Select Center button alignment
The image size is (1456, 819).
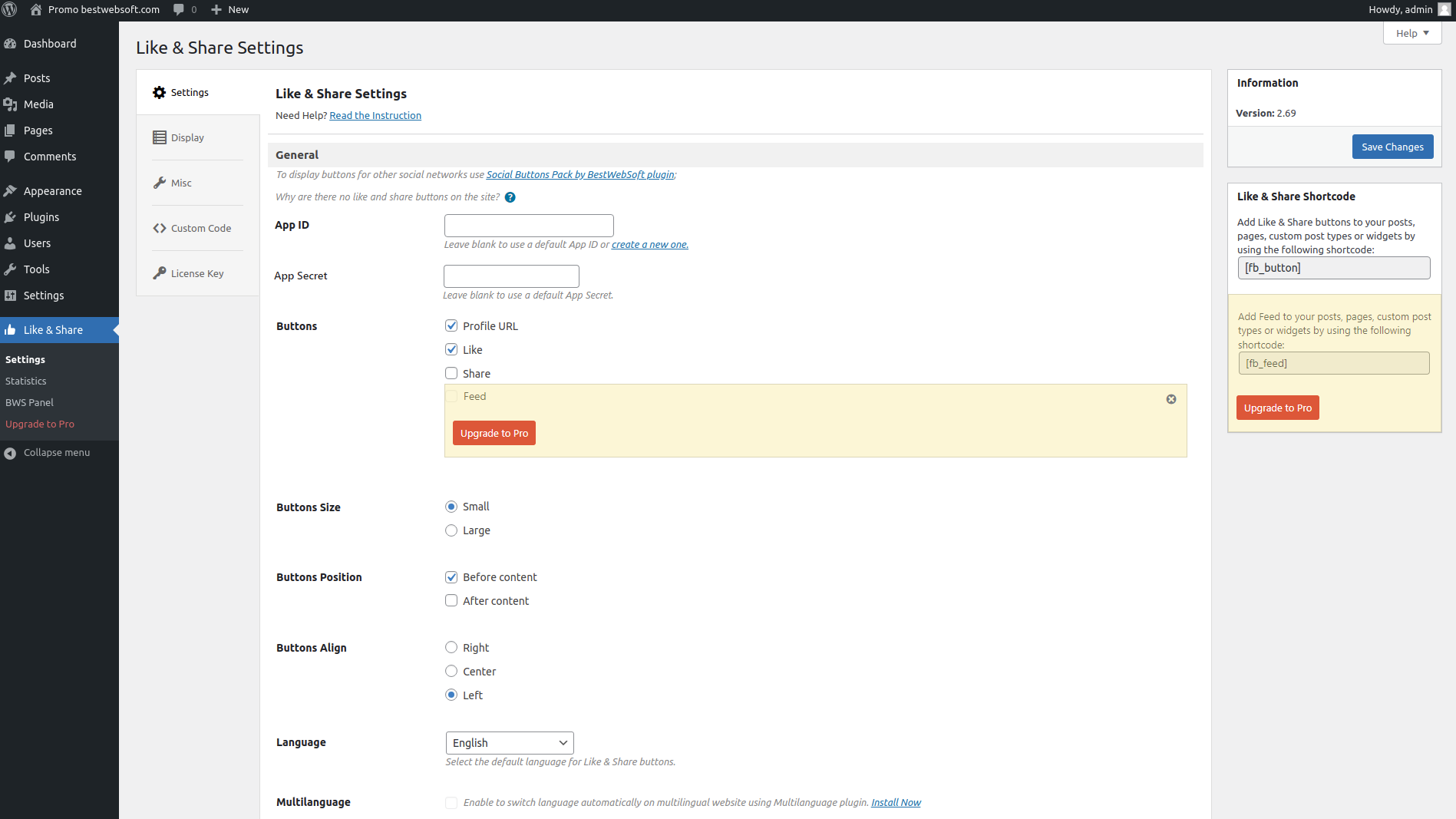tap(451, 672)
